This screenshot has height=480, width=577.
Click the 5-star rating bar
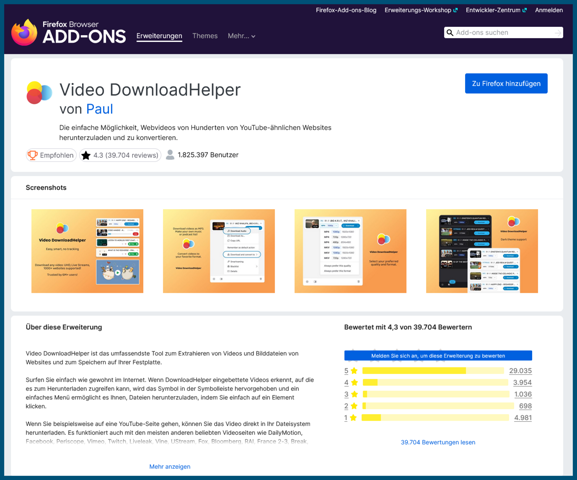tap(433, 371)
